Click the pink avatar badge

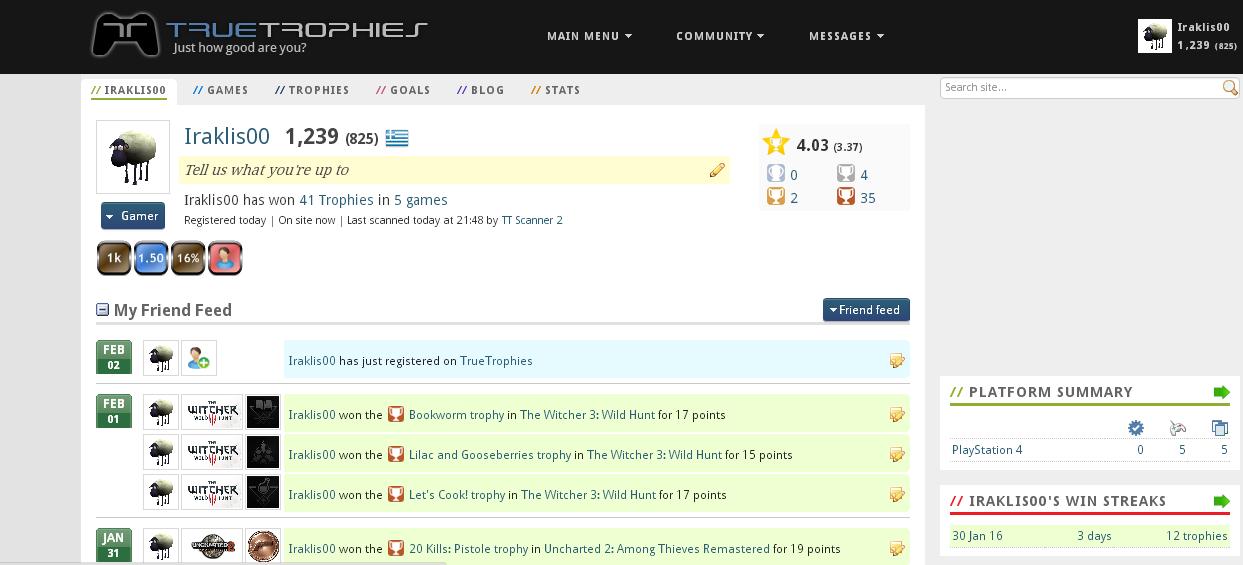[225, 258]
